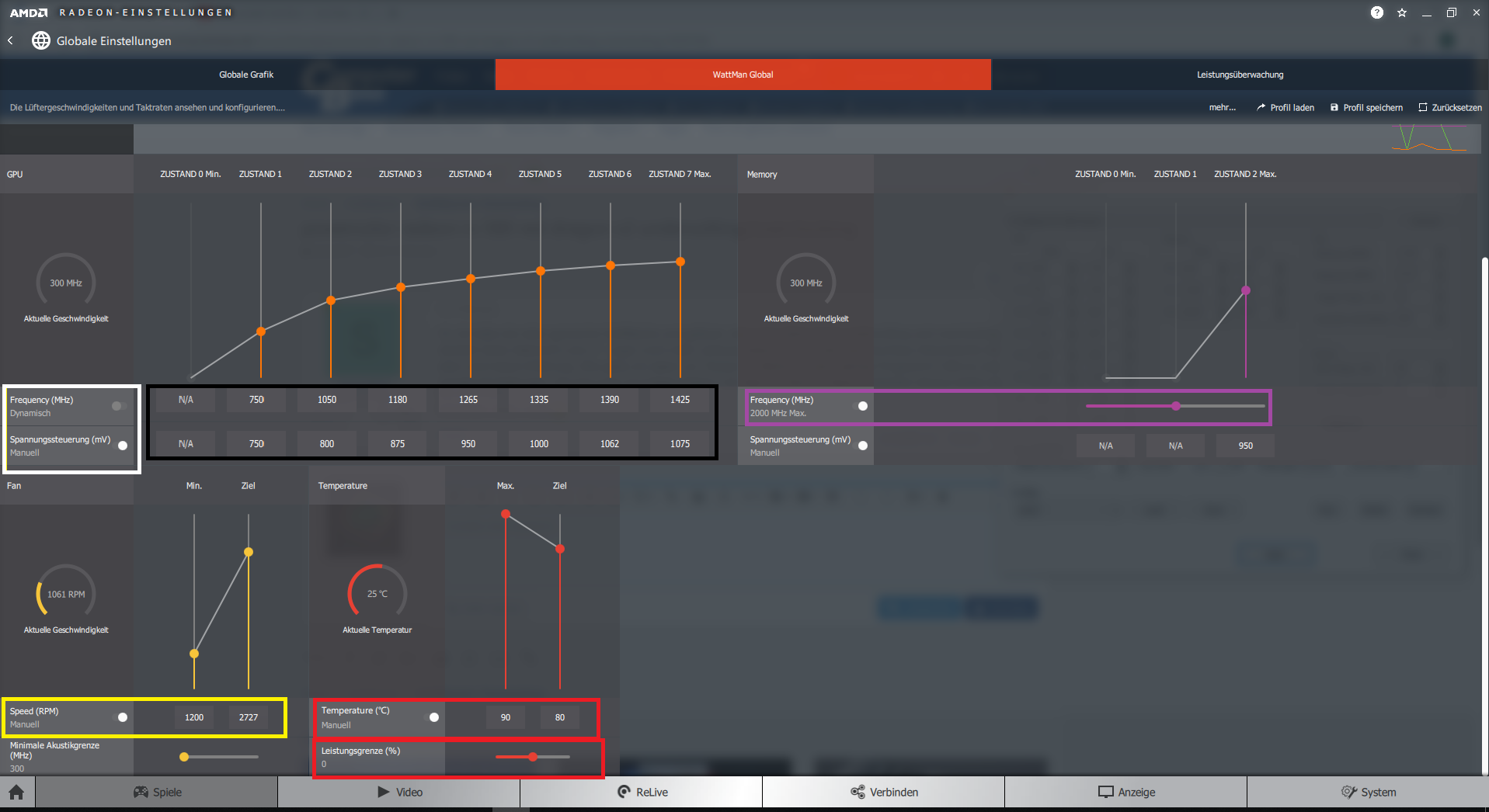The height and width of the screenshot is (812, 1489).
Task: Click GPU frequency field showing 1335
Action: coord(539,400)
